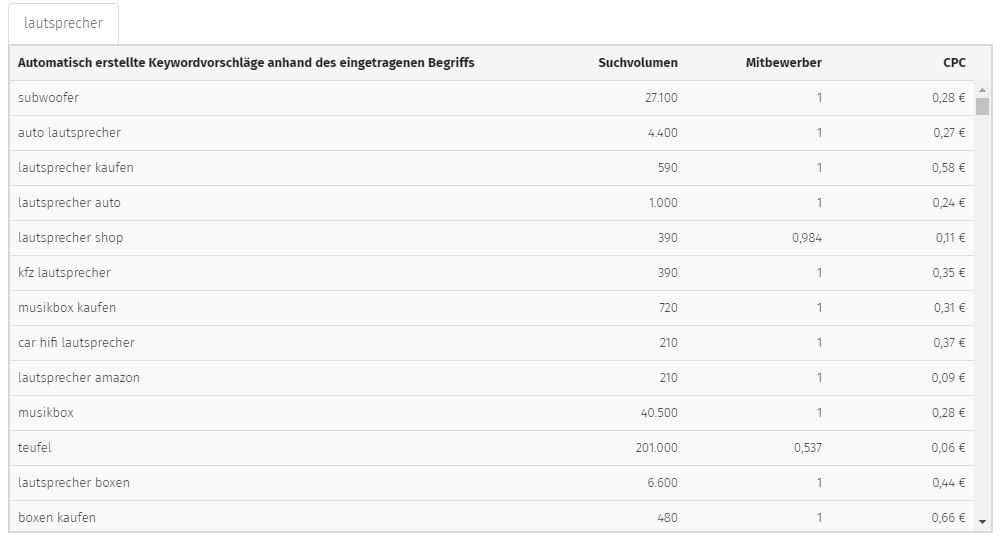Select the lautsprecher boxen keyword
Image resolution: width=1005 pixels, height=539 pixels.
(x=74, y=483)
